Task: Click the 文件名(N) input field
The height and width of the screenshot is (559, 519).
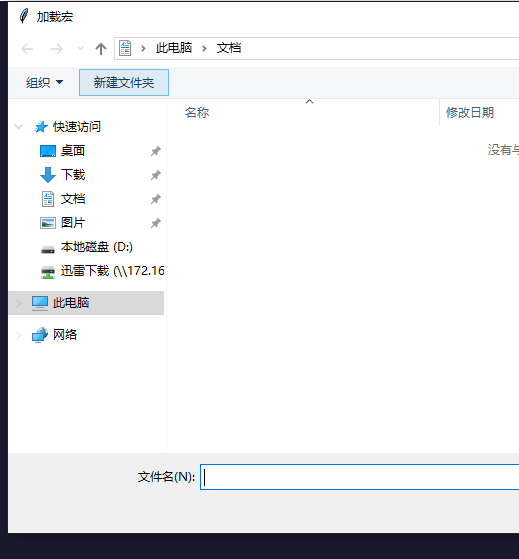Action: point(359,477)
